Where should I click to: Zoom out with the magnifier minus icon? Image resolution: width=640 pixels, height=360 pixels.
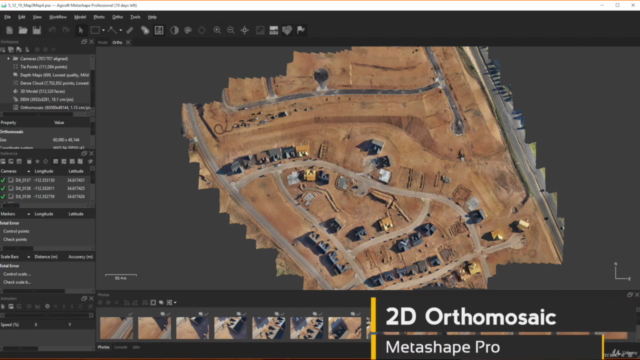[x=231, y=30]
